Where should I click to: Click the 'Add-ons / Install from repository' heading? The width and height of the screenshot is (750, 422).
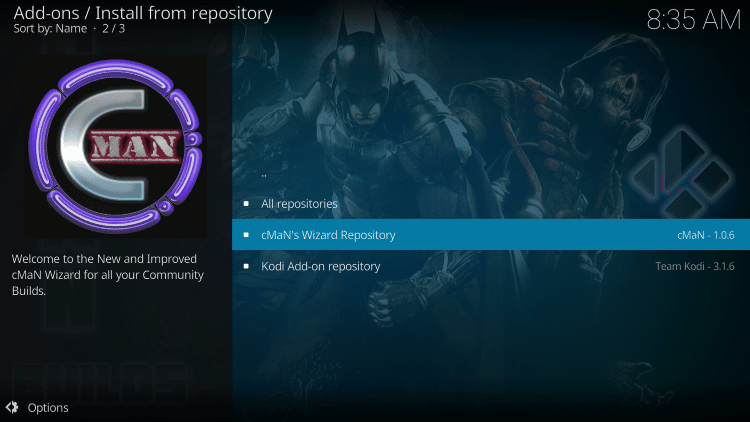click(142, 13)
